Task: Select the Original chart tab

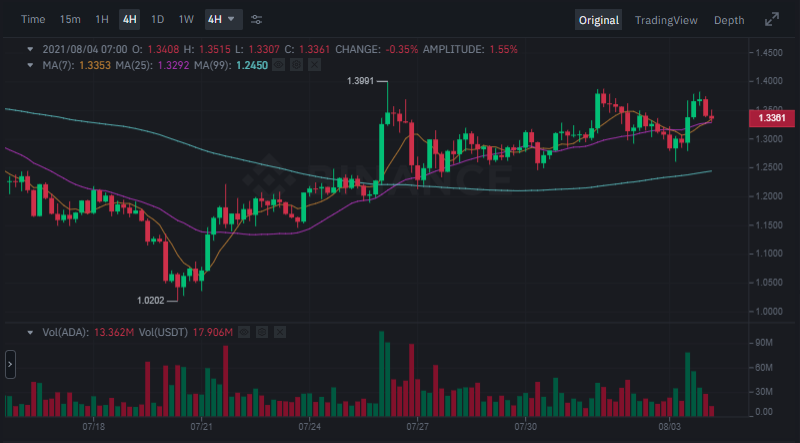Action: coord(598,20)
